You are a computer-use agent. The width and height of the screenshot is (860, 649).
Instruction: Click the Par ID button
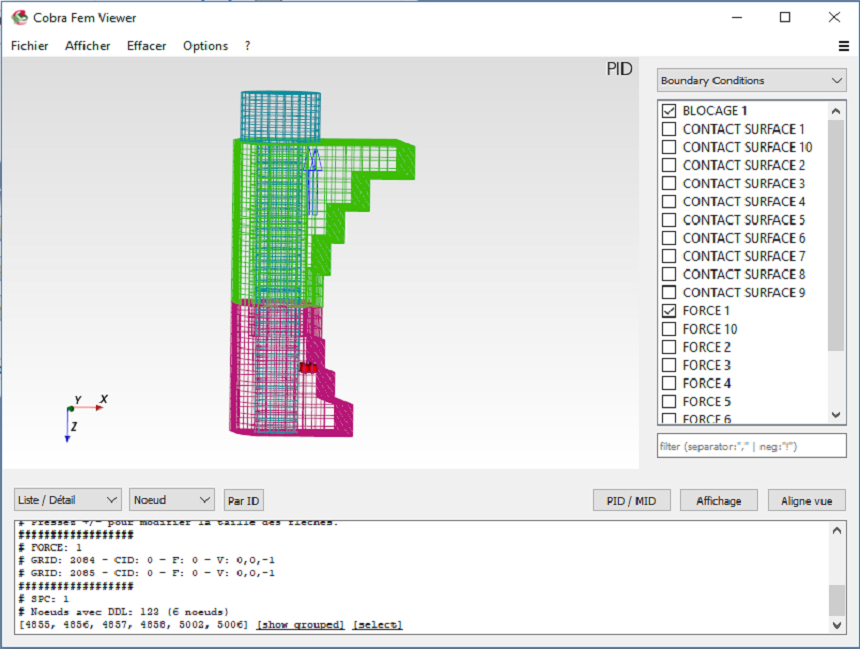(x=244, y=501)
